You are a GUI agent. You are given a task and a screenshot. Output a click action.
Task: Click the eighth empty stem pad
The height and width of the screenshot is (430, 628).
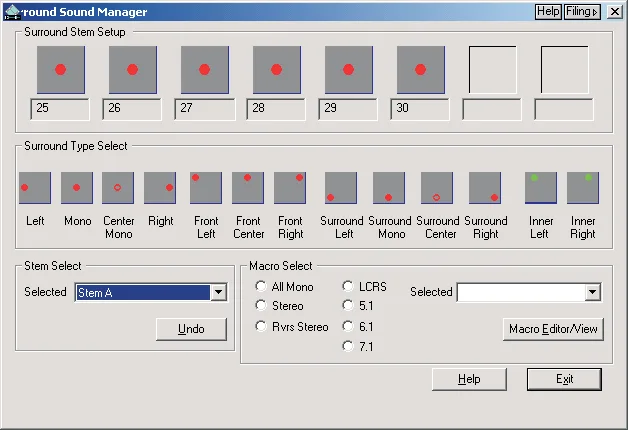coord(565,70)
